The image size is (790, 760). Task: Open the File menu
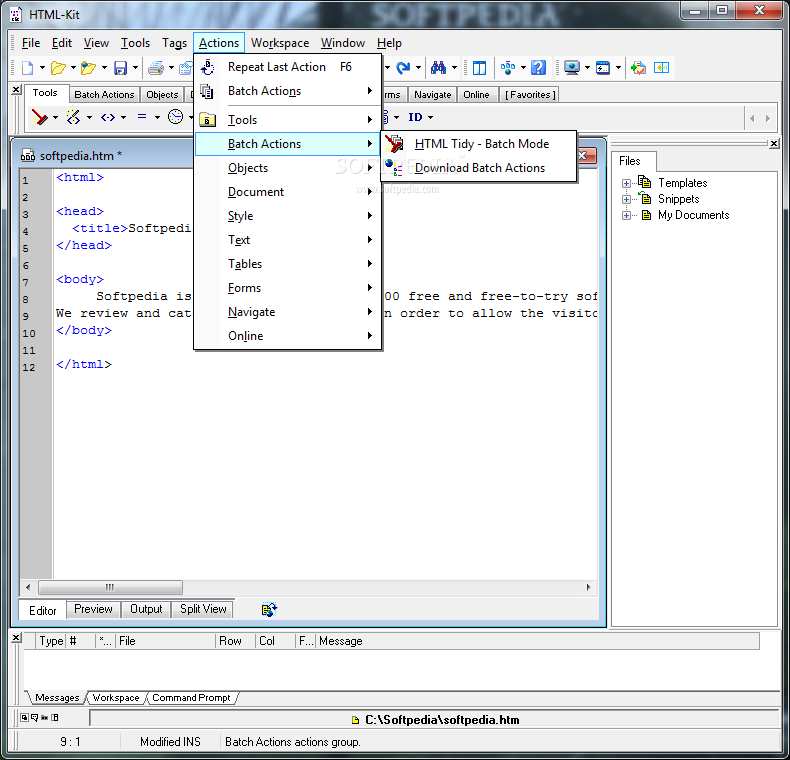(x=31, y=43)
